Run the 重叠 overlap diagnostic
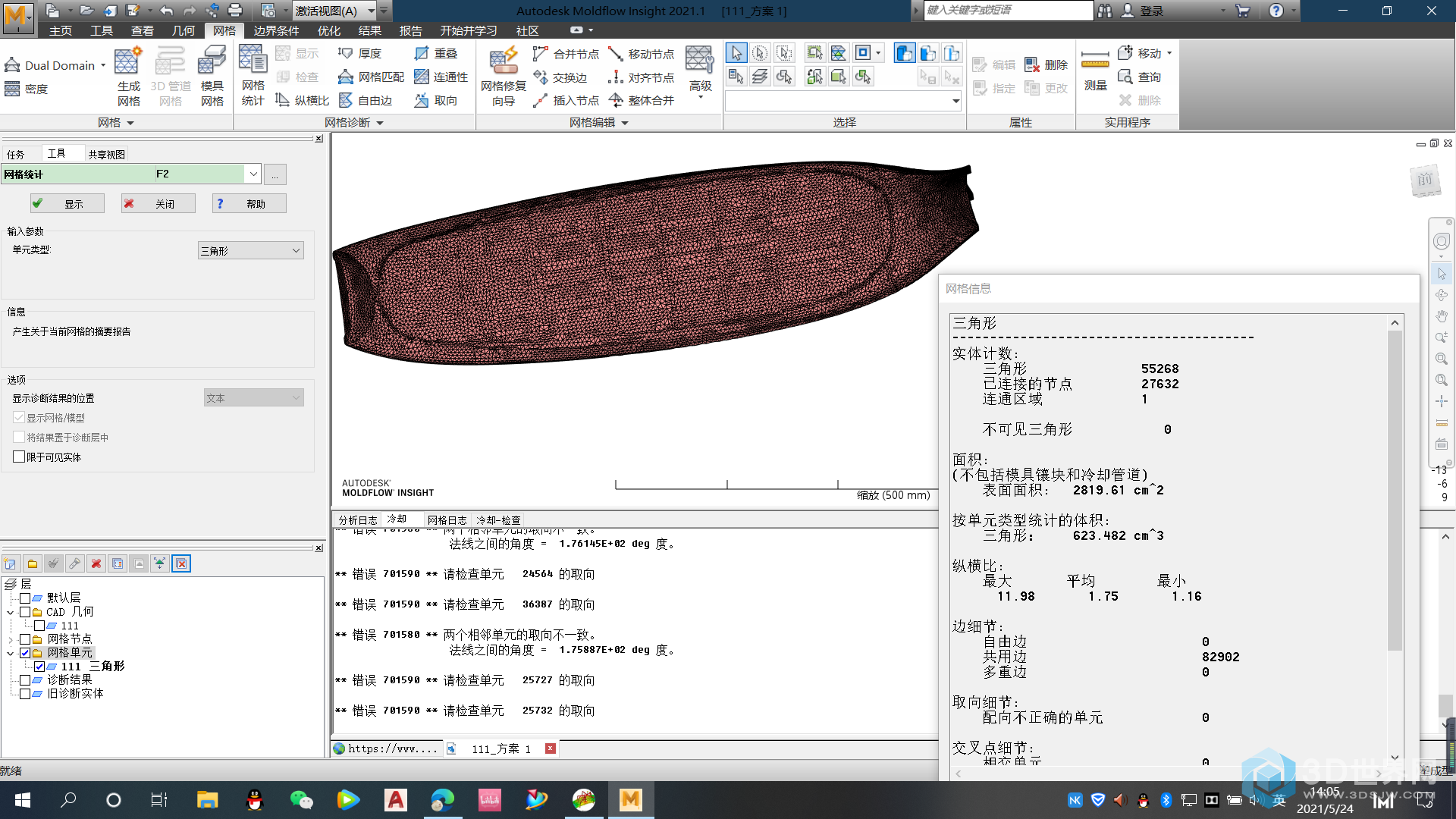Viewport: 1456px width, 819px height. (x=436, y=53)
